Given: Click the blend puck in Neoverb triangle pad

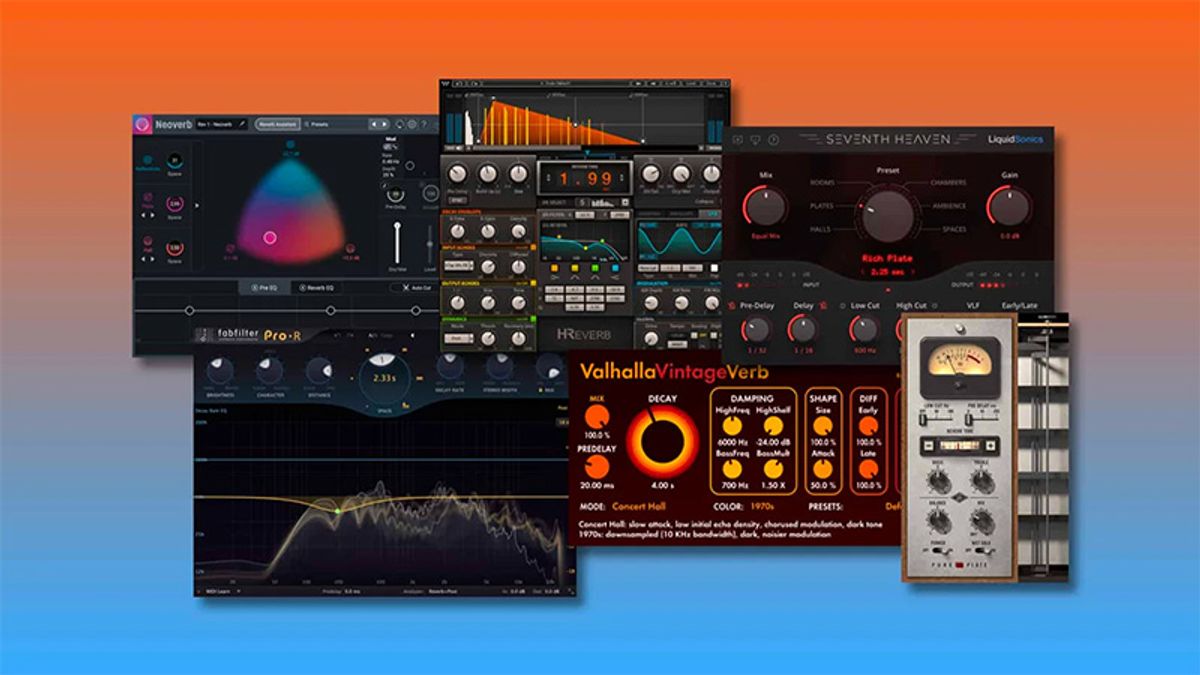Looking at the screenshot, I should click(269, 238).
